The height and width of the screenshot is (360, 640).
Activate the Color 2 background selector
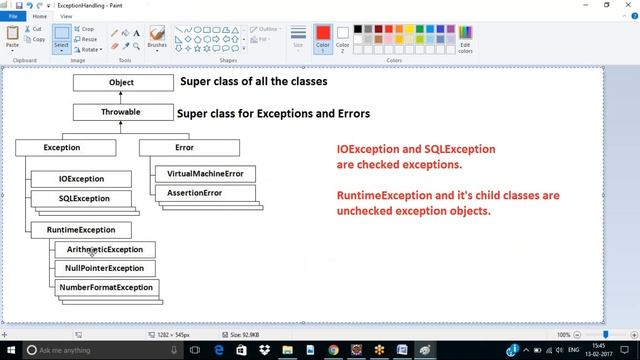coord(342,39)
